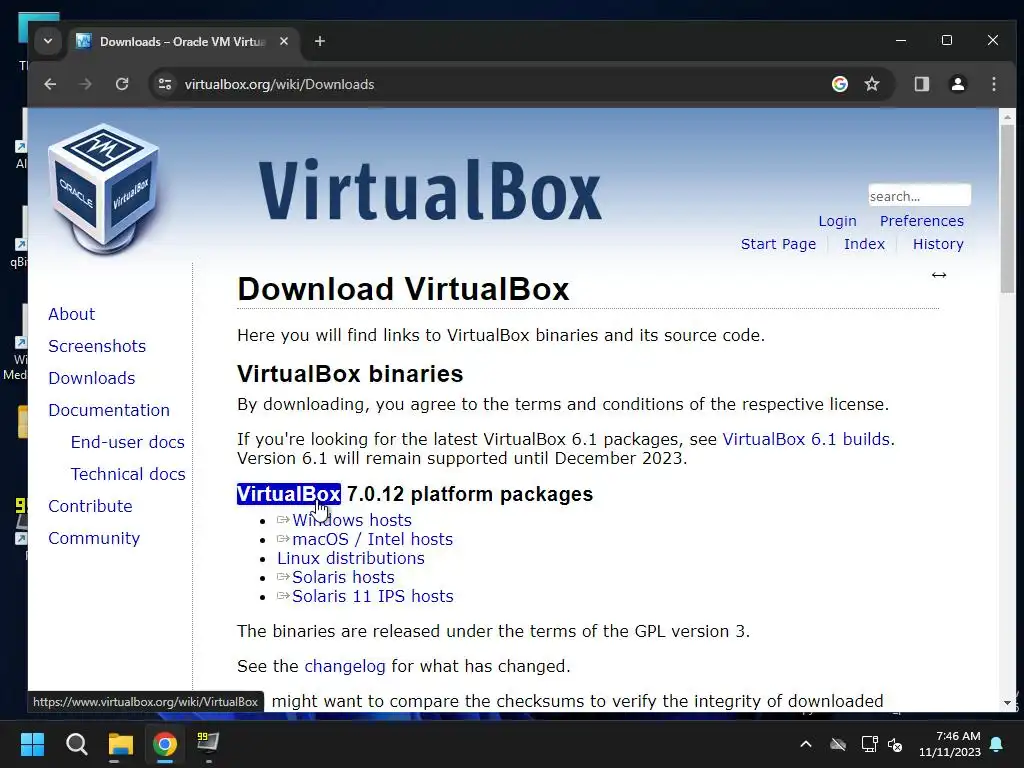This screenshot has width=1024, height=768.
Task: Open the Index link
Action: [x=864, y=244]
